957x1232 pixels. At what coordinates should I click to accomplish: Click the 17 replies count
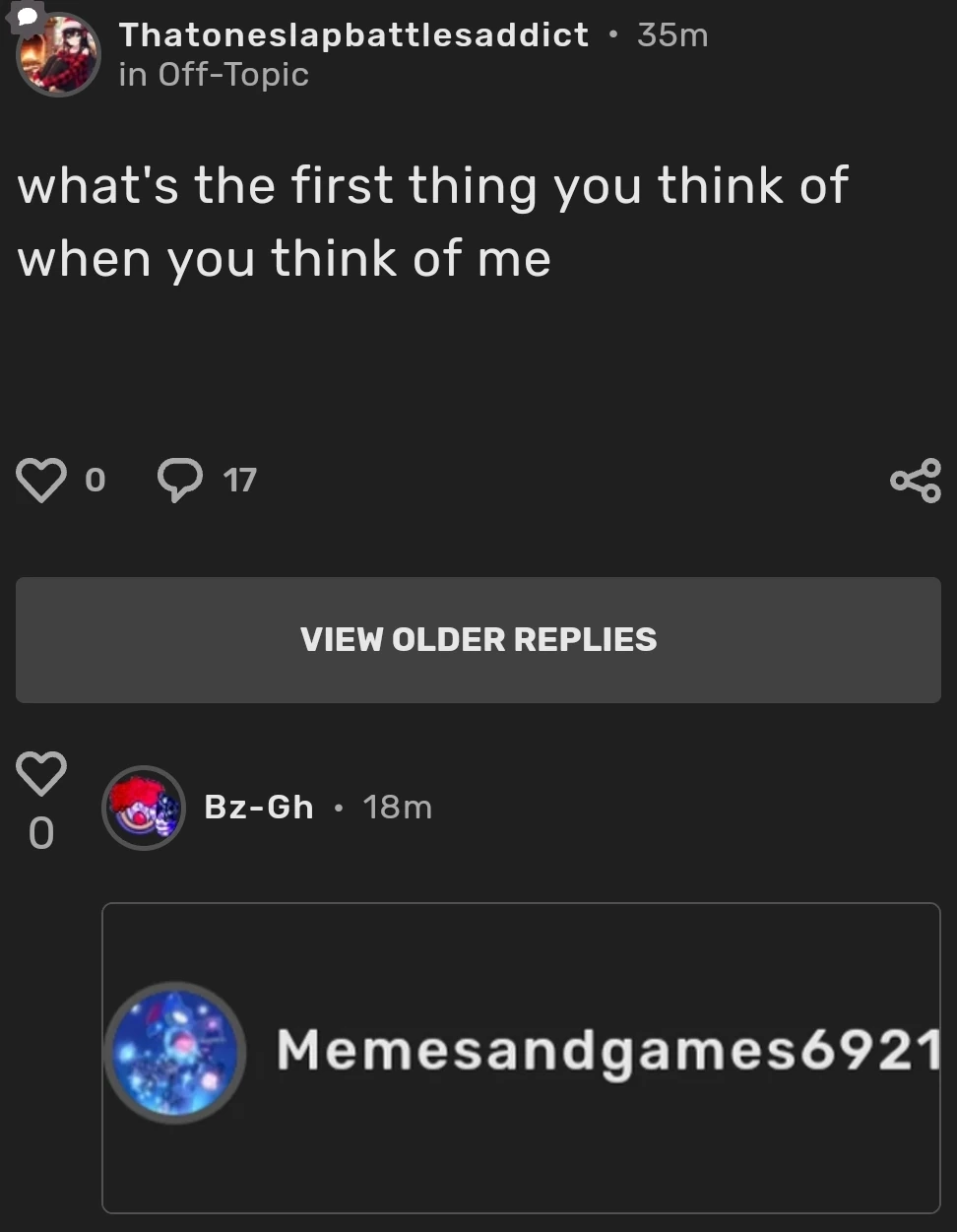tap(239, 481)
